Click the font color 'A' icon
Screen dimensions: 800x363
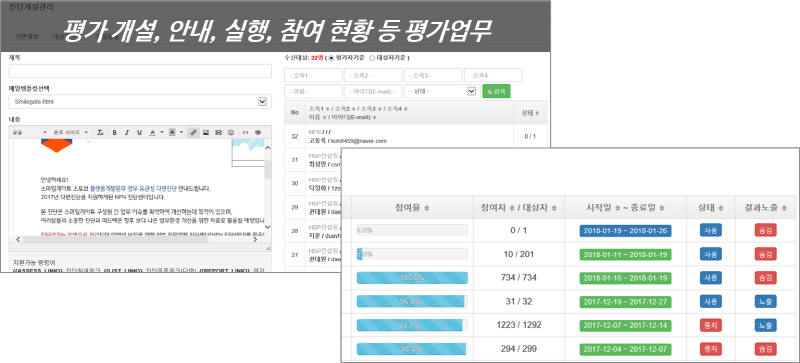coord(152,132)
